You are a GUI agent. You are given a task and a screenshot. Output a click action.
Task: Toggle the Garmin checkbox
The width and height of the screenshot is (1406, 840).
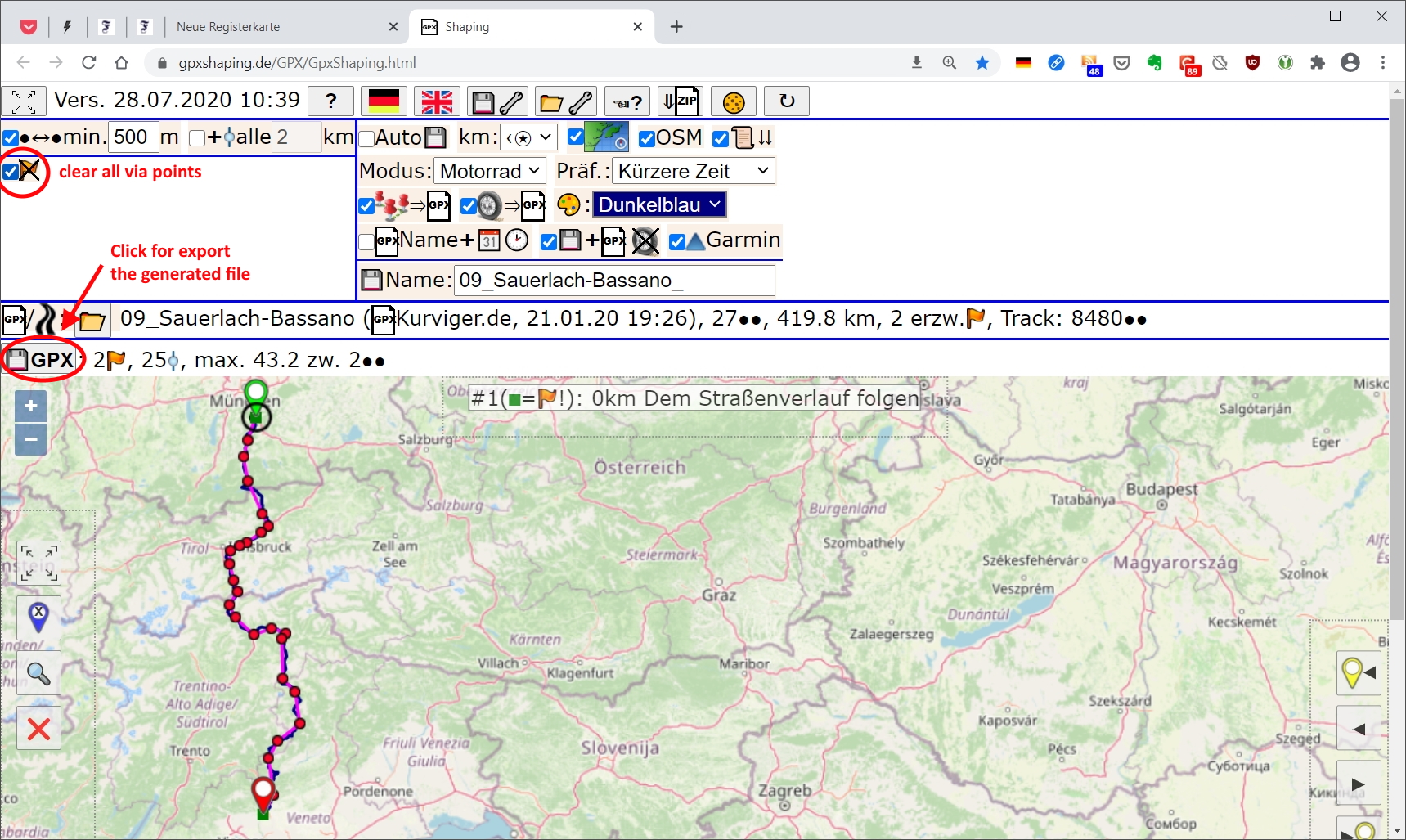pos(677,241)
